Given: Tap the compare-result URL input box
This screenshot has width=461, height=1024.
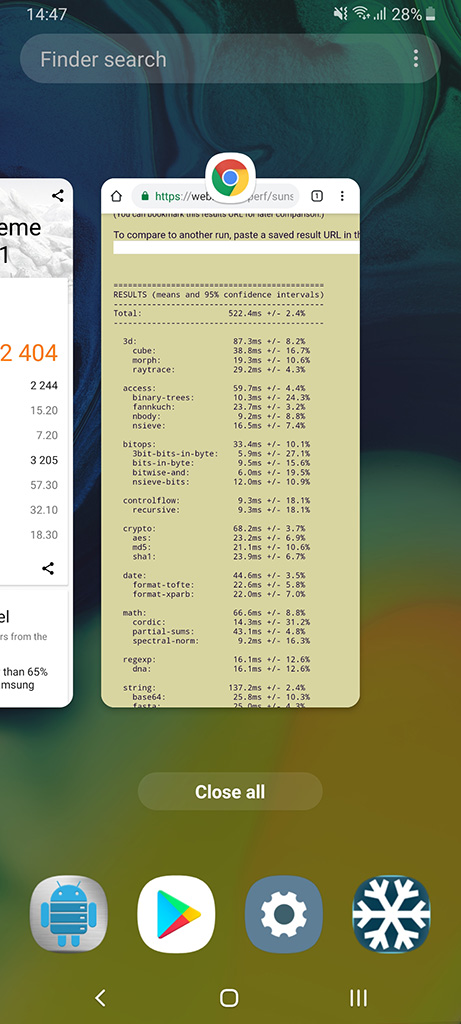Looking at the screenshot, I should tap(236, 248).
